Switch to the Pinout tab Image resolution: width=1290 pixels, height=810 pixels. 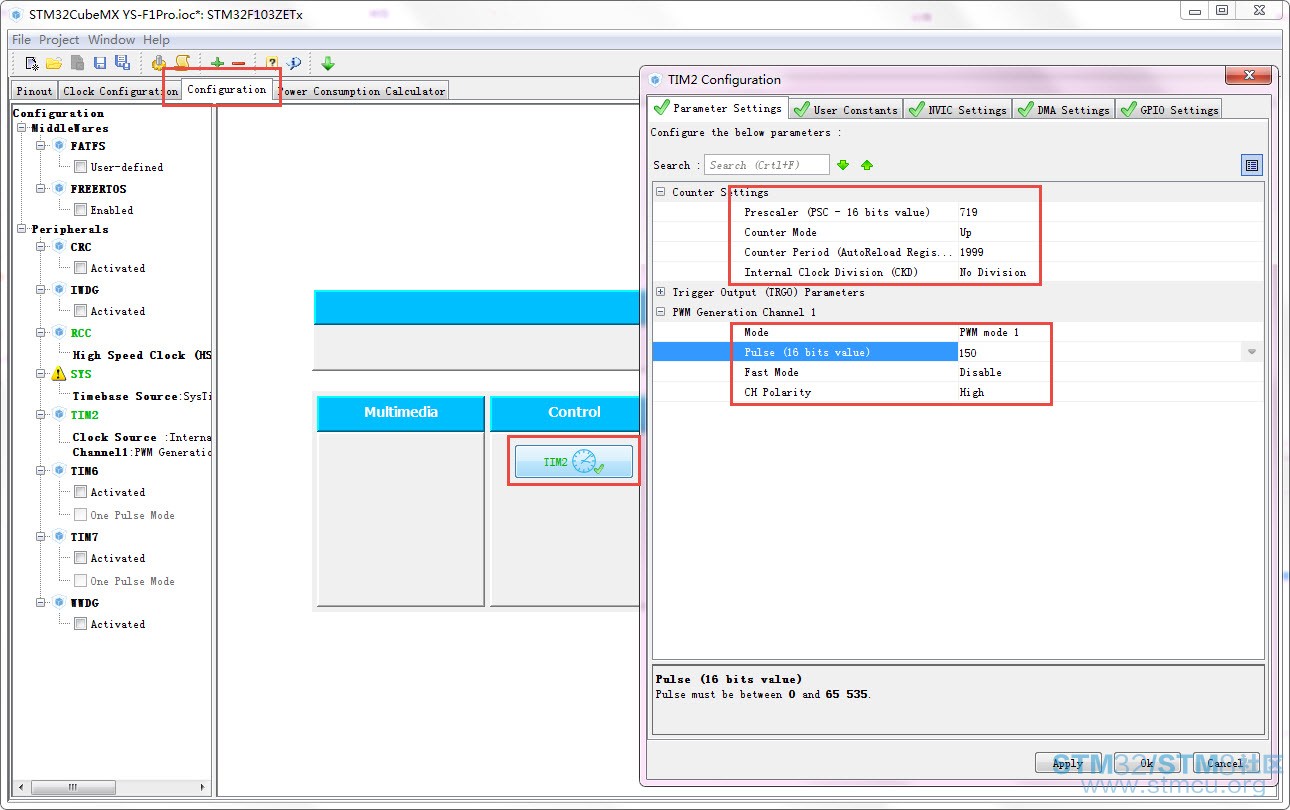[34, 91]
